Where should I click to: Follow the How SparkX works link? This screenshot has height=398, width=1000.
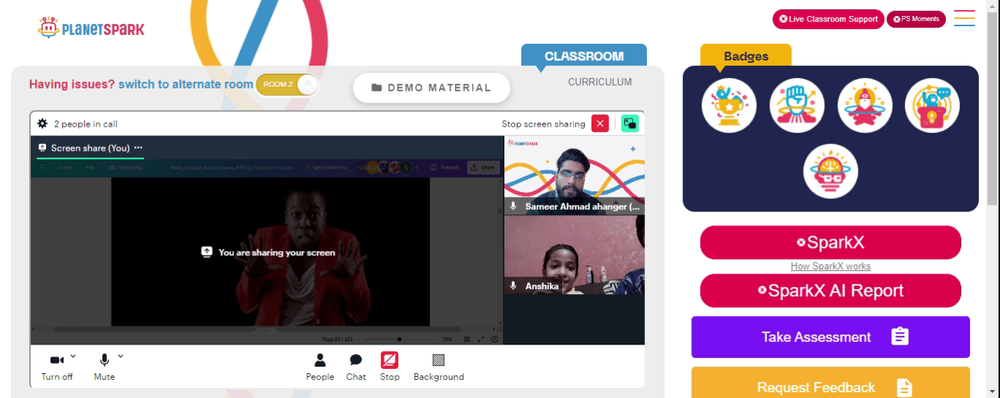click(830, 266)
